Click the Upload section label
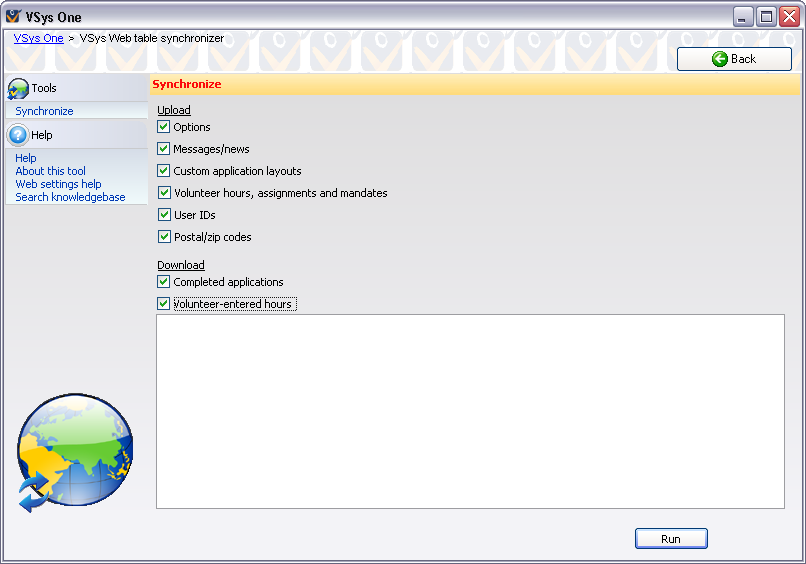806x564 pixels. point(174,110)
